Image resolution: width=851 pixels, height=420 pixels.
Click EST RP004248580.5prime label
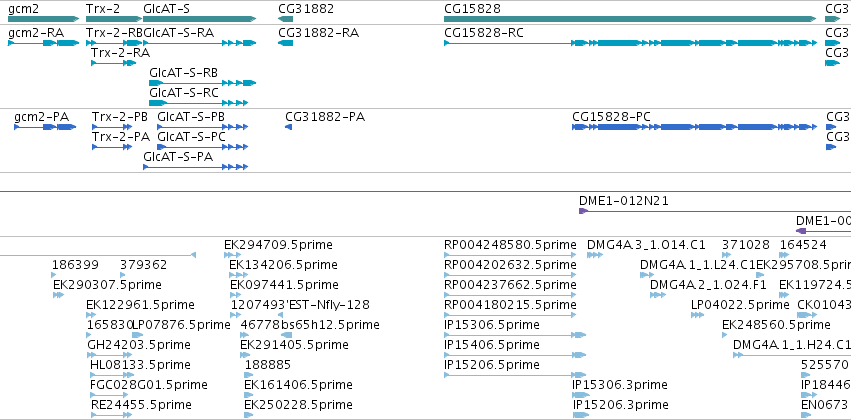(510, 245)
